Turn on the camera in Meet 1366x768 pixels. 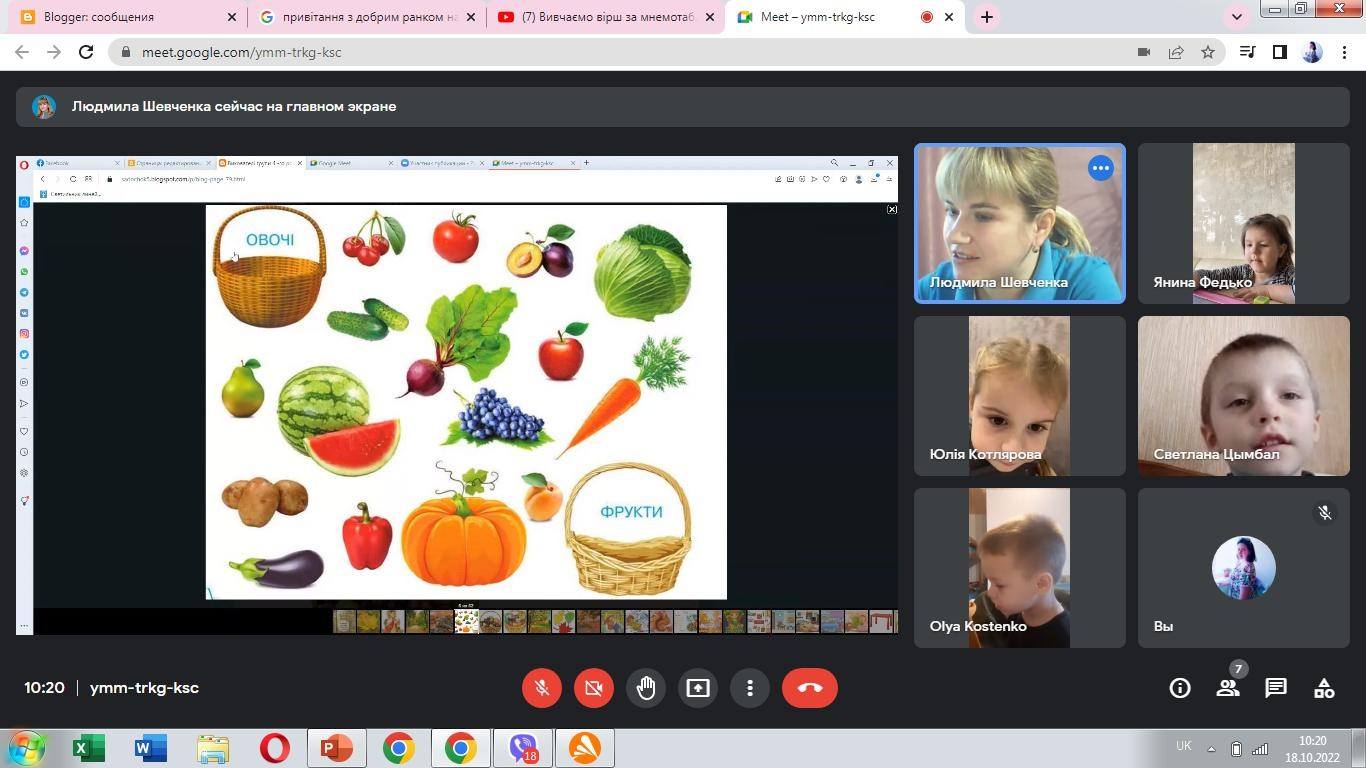[x=593, y=688]
